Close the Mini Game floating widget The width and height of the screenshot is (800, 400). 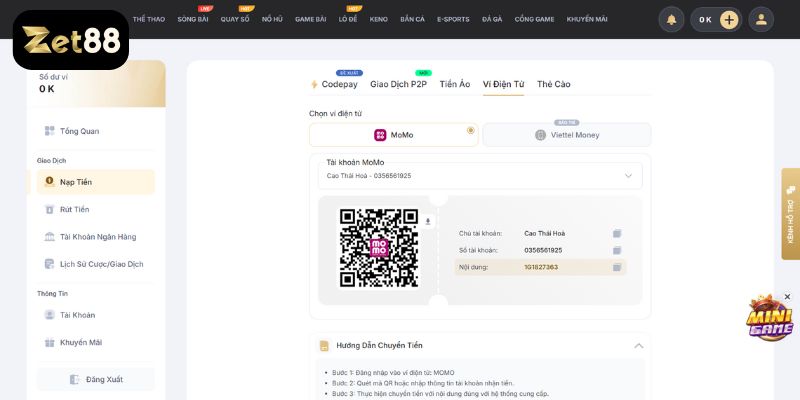787,297
